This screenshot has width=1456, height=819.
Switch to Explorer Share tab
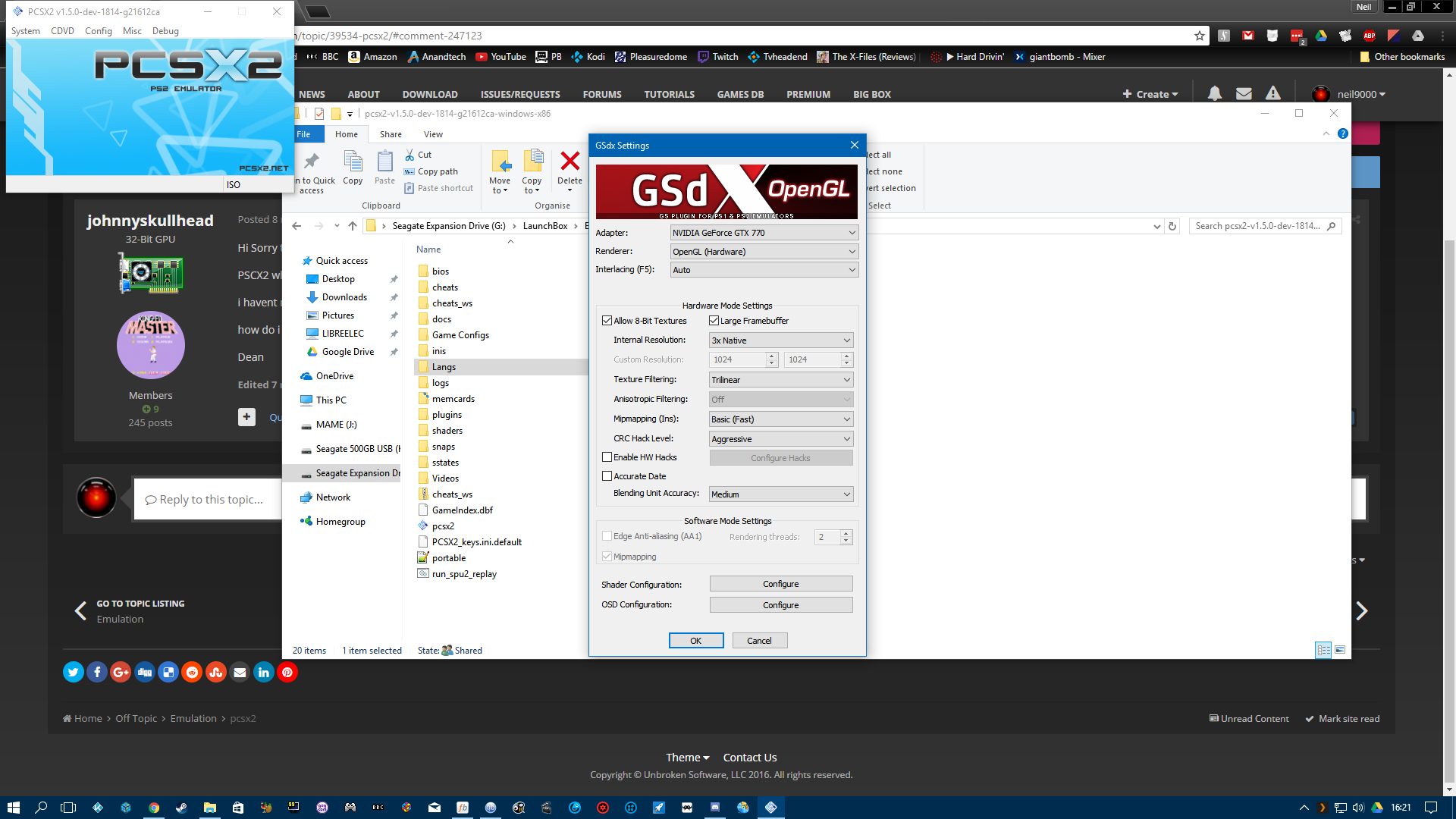tap(391, 134)
